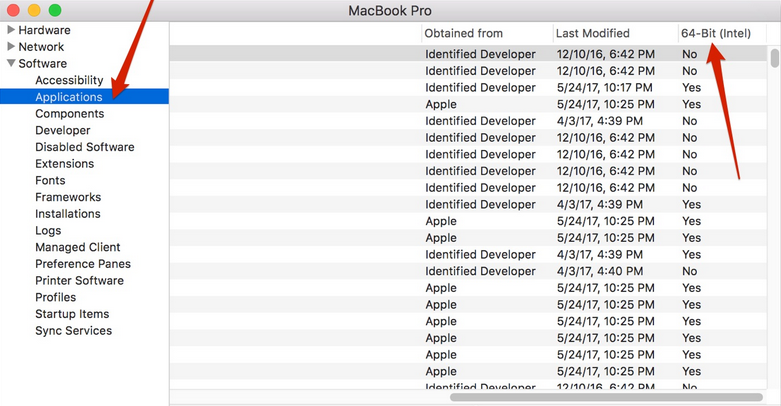View Printer Software section
This screenshot has height=406, width=781.
pos(79,280)
